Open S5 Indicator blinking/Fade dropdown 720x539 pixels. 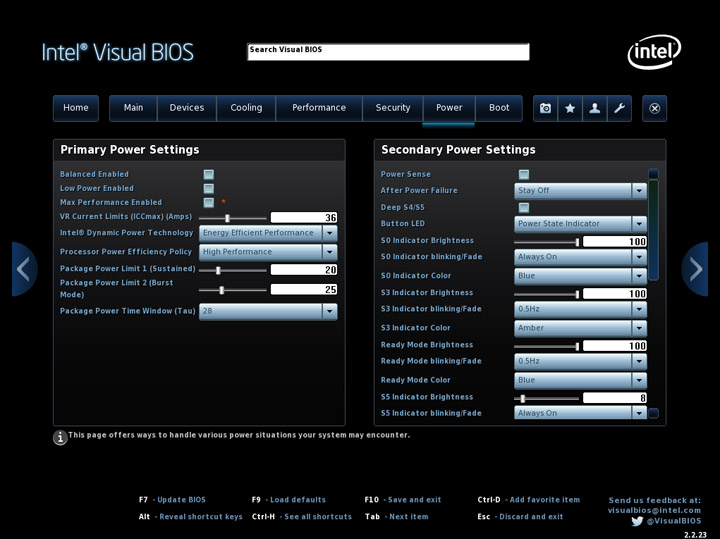pos(580,413)
